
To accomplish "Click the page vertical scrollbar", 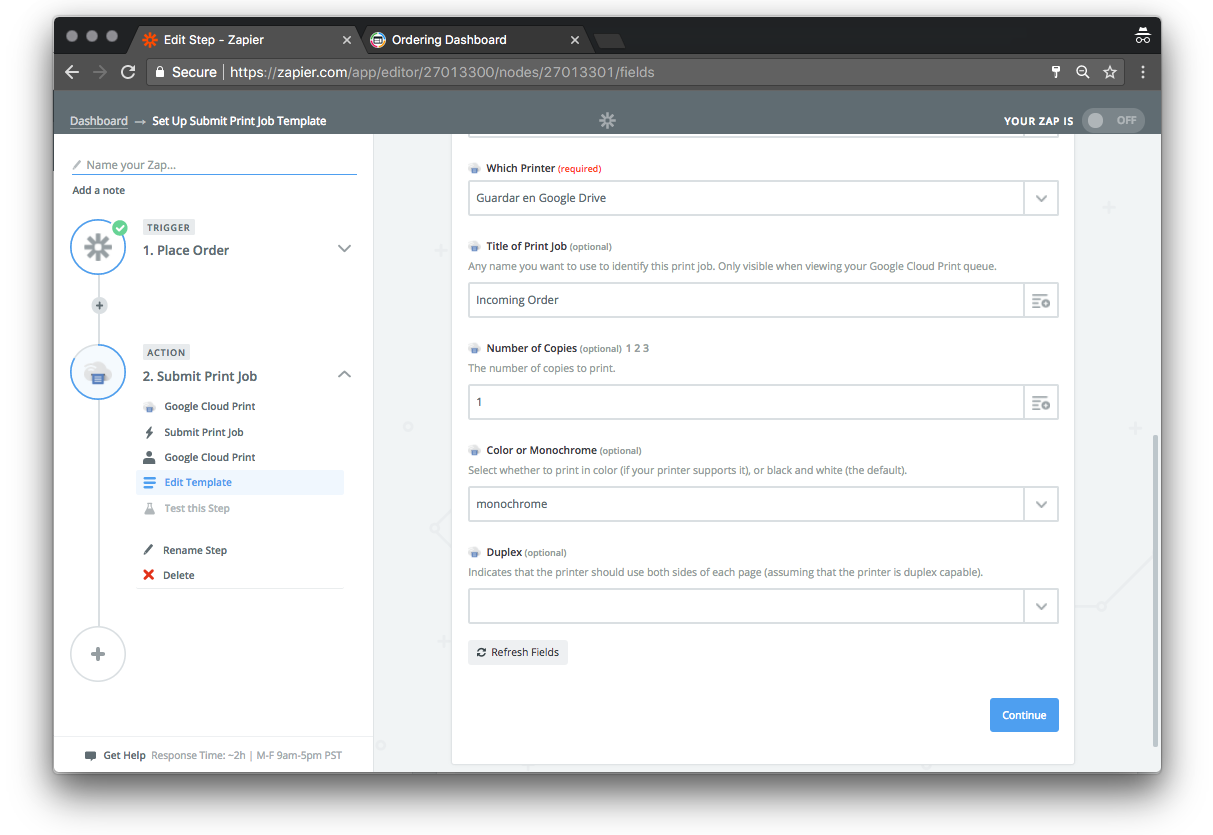I will point(1157,590).
